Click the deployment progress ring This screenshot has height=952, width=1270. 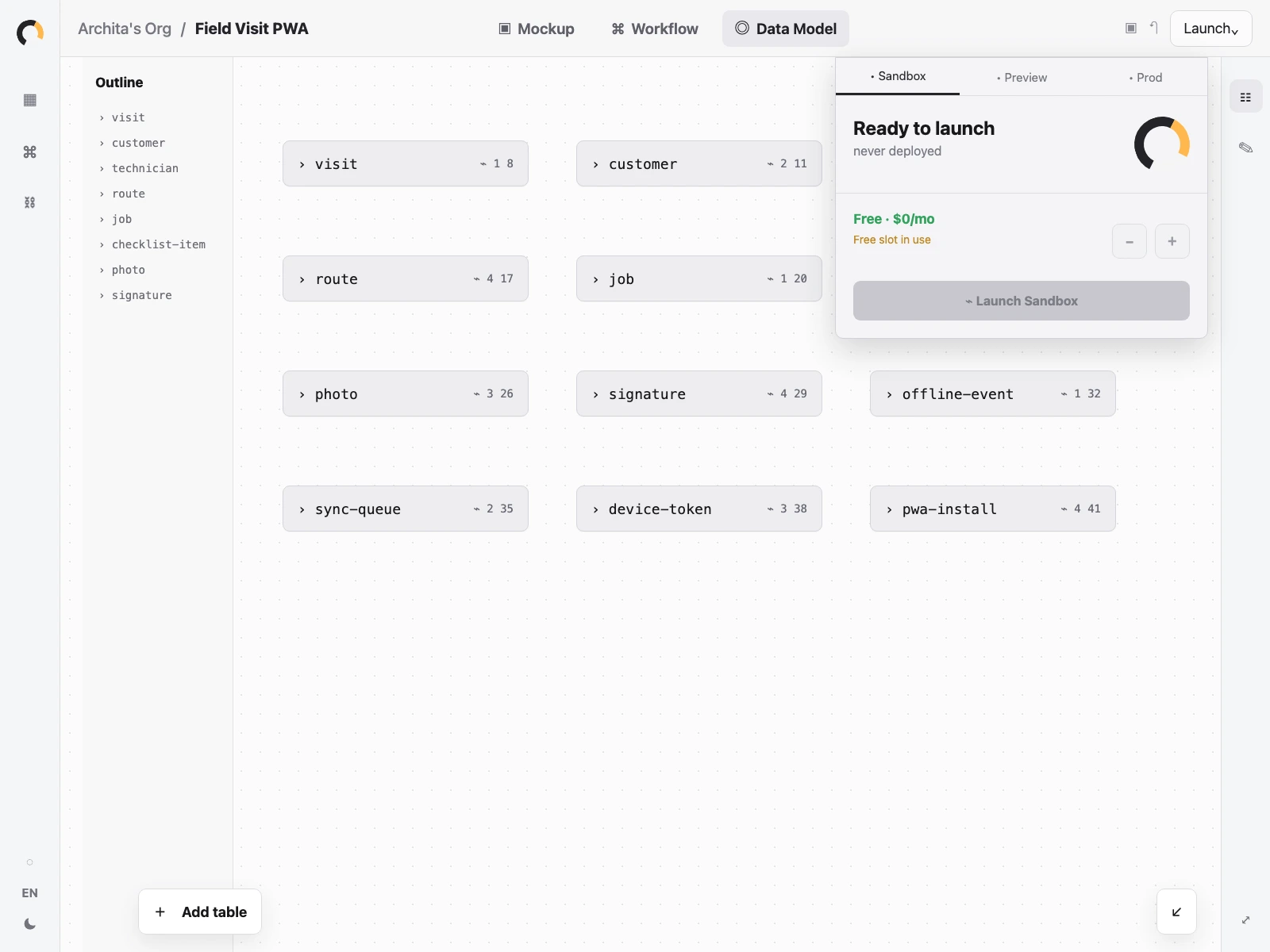pyautogui.click(x=1162, y=144)
